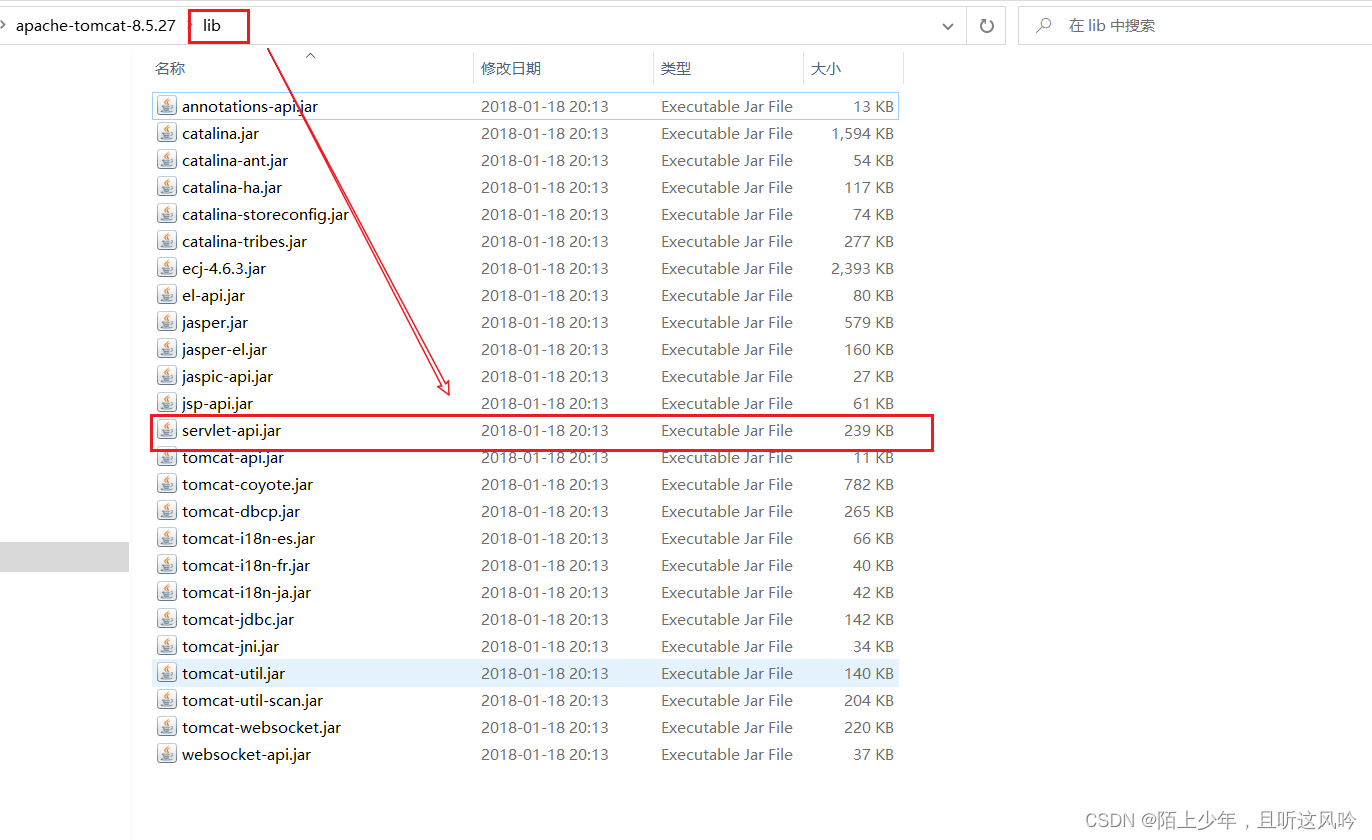Select the file name tomcat-coyote.jar
This screenshot has height=840, width=1372.
[x=247, y=484]
